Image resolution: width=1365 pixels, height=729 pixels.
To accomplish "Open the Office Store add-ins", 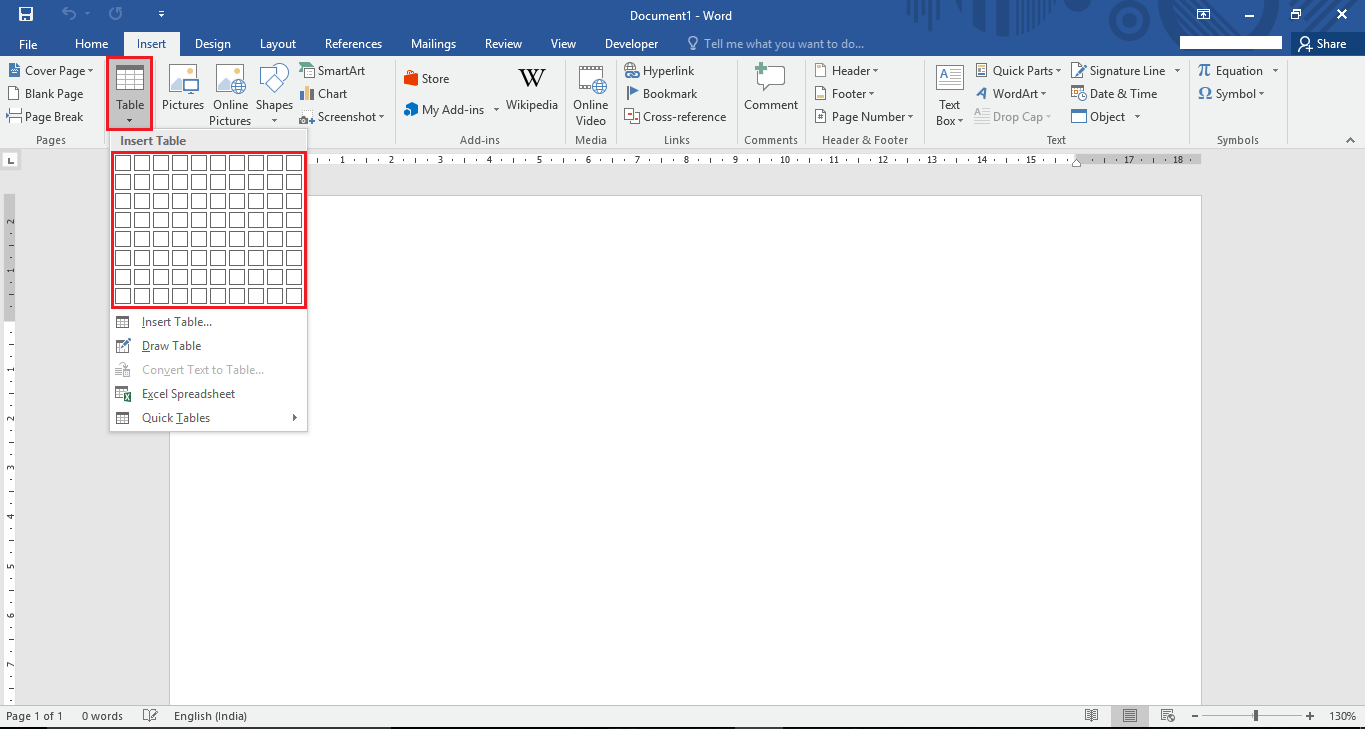I will coord(426,79).
